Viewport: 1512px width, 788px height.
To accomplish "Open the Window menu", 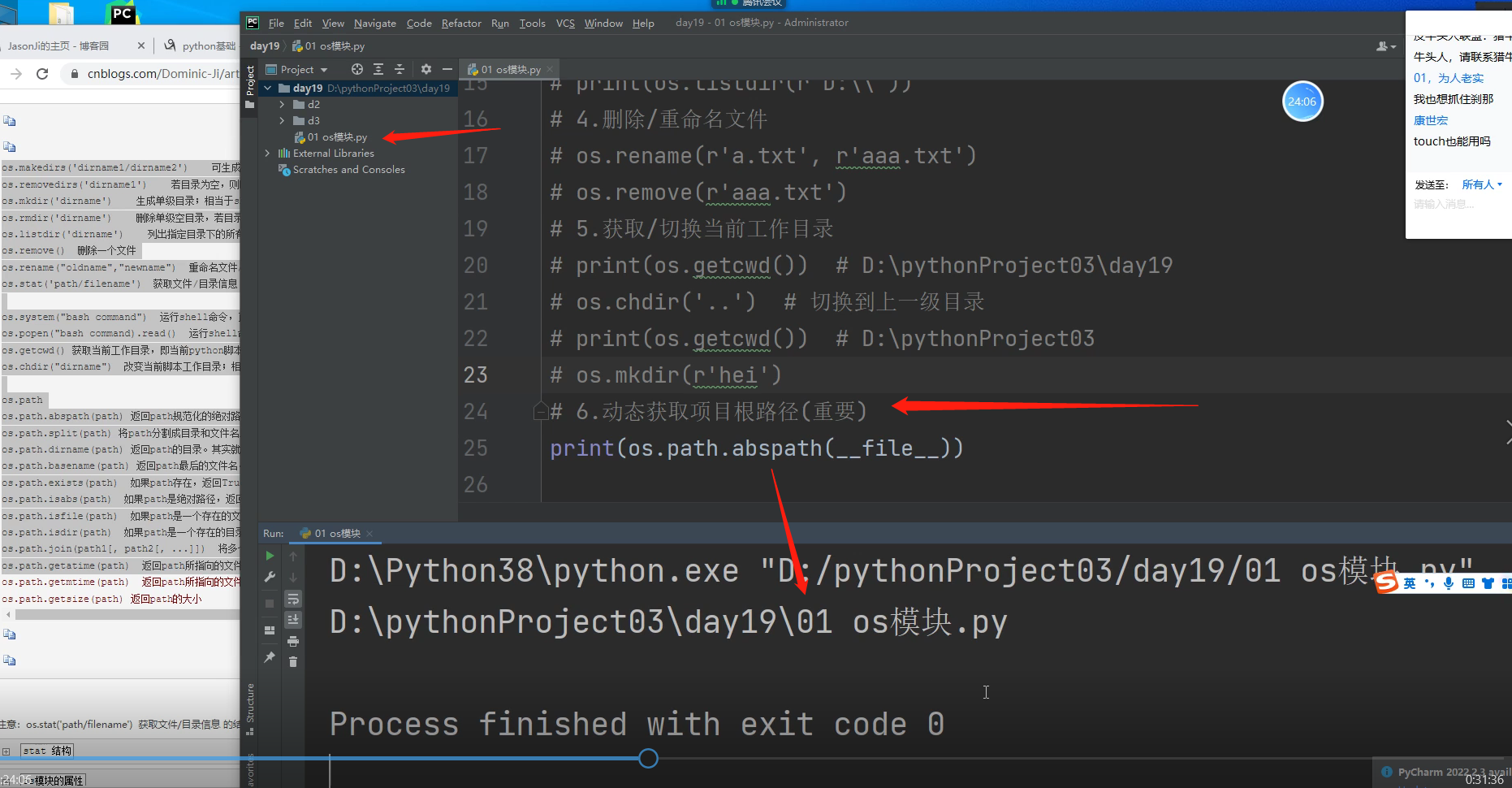I will 603,23.
